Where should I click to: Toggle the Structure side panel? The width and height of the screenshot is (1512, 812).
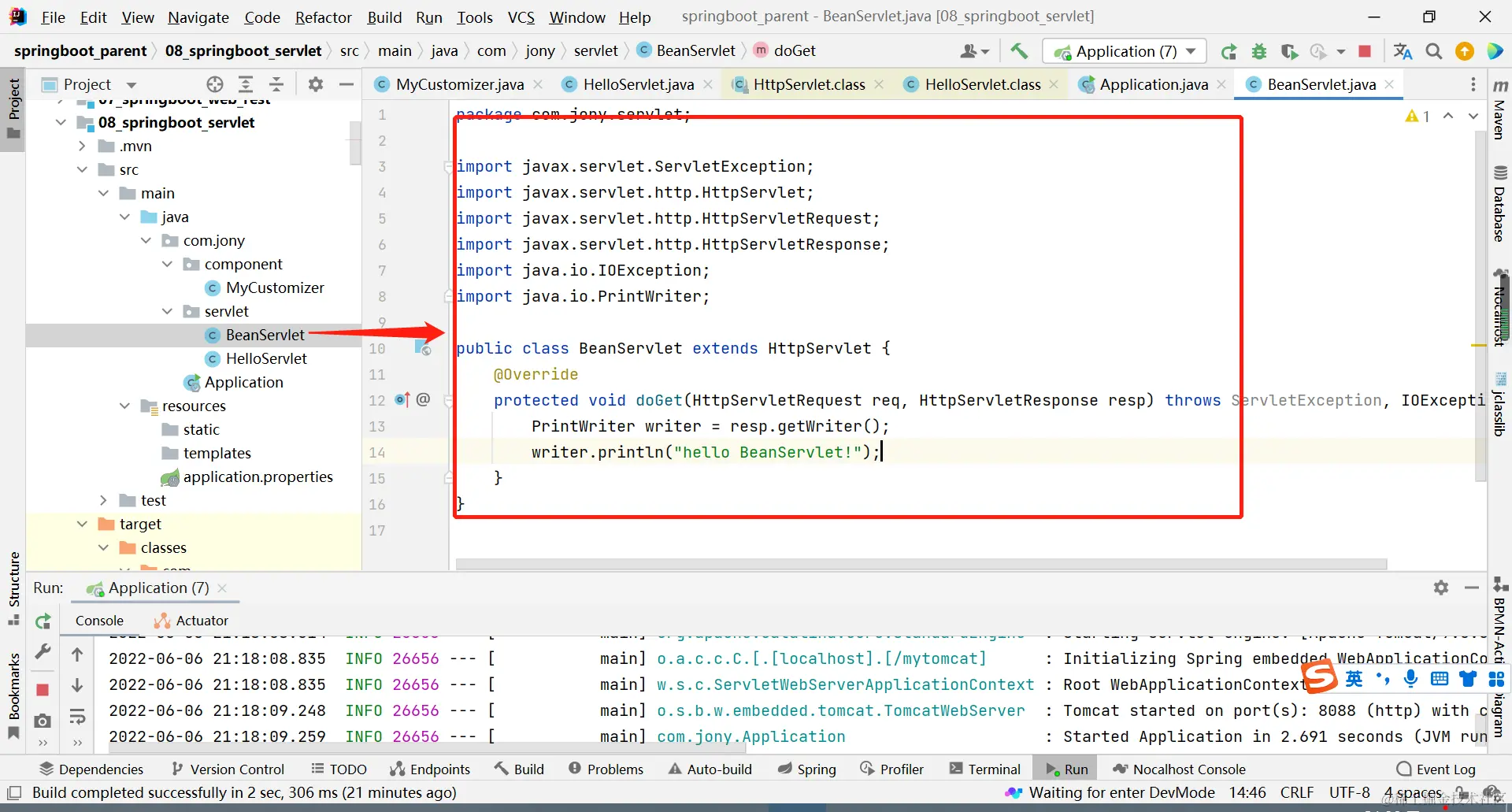coord(13,588)
